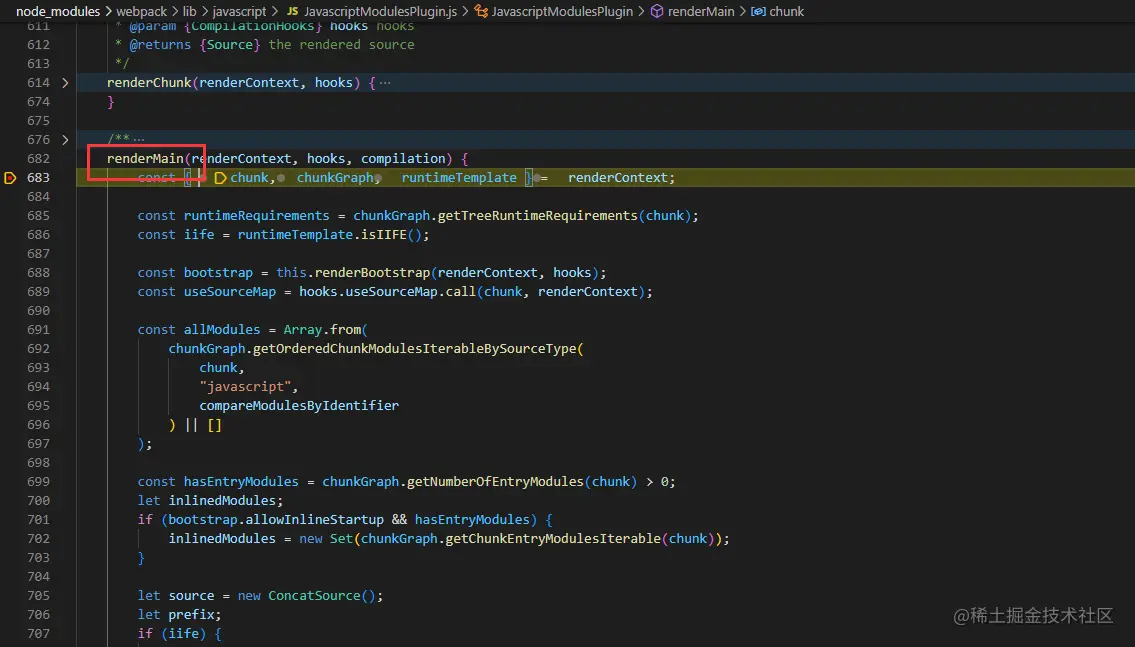1135x647 pixels.
Task: Open lib breadcrumb segment
Action: coord(190,12)
